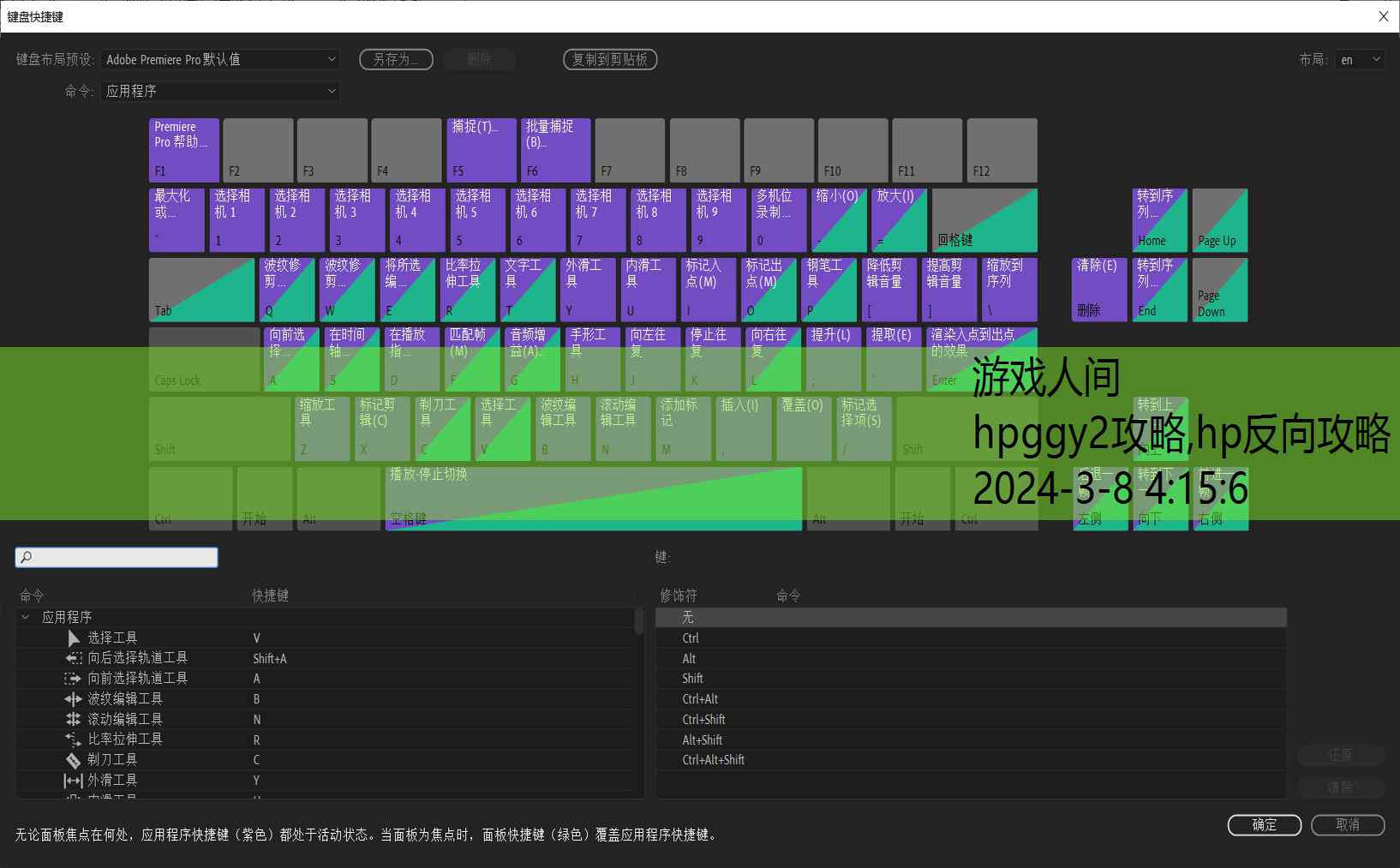Click the F5 key labeled 捕捉(T)

tap(482, 150)
